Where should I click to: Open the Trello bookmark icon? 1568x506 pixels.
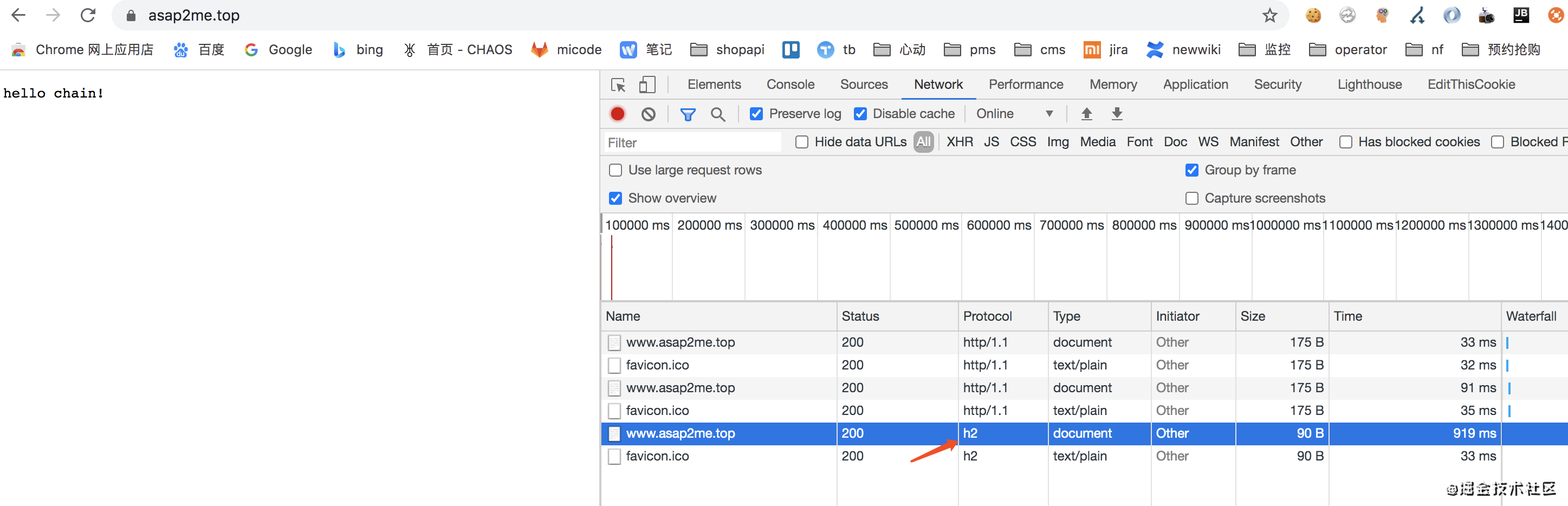point(791,50)
